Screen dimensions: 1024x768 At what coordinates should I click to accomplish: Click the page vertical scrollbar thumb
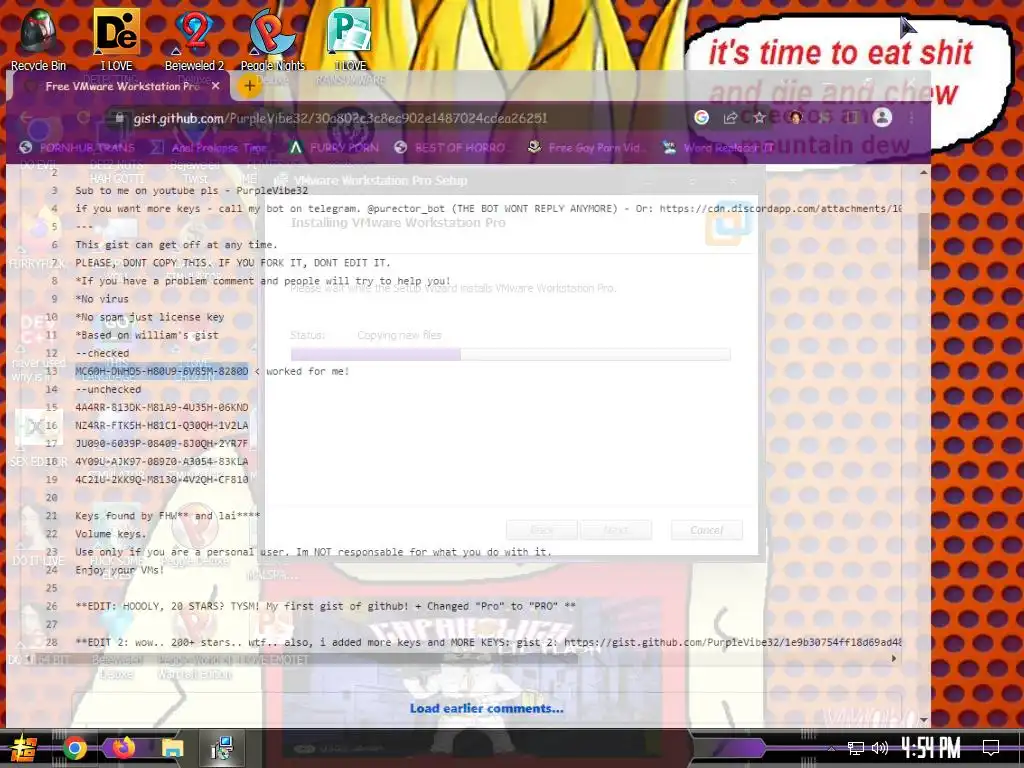pyautogui.click(x=923, y=241)
